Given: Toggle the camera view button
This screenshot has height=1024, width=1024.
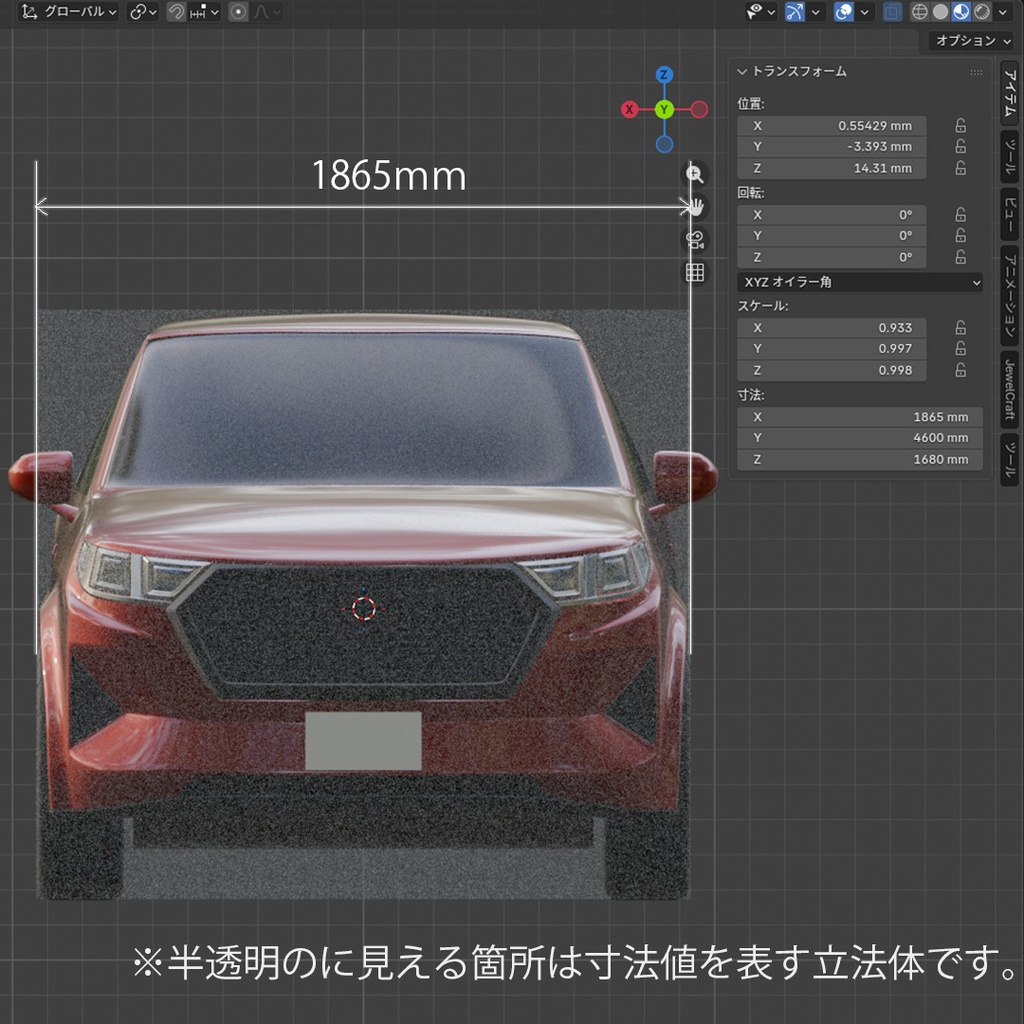Looking at the screenshot, I should pyautogui.click(x=695, y=240).
